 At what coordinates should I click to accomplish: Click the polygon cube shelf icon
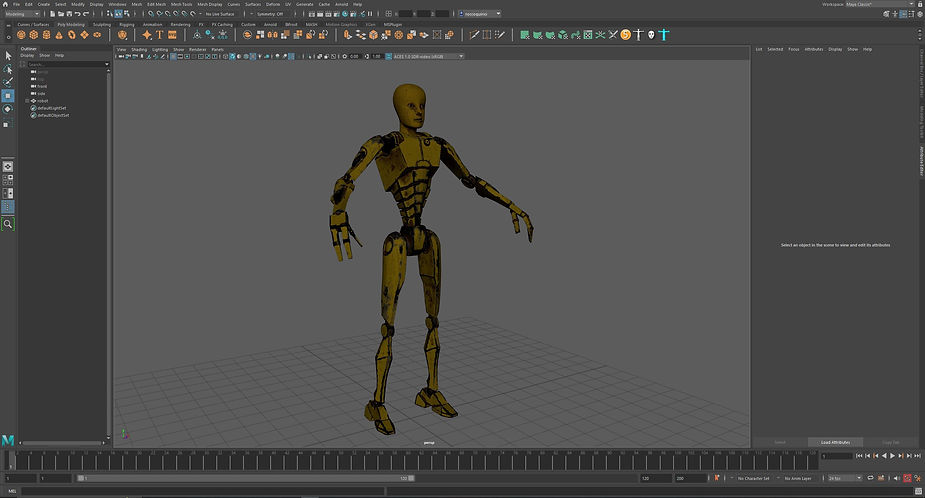pyautogui.click(x=34, y=35)
